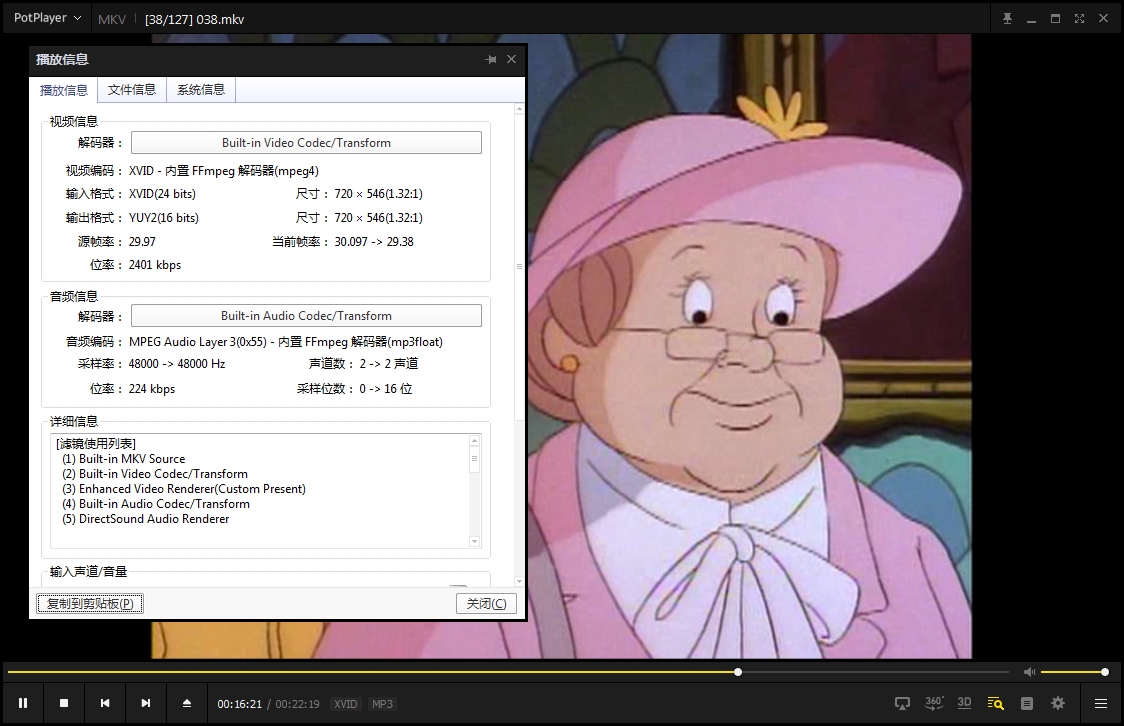Screen dimensions: 1124x726
Task: Switch PotPlayer to fullscreen mode
Action: 1080,19
